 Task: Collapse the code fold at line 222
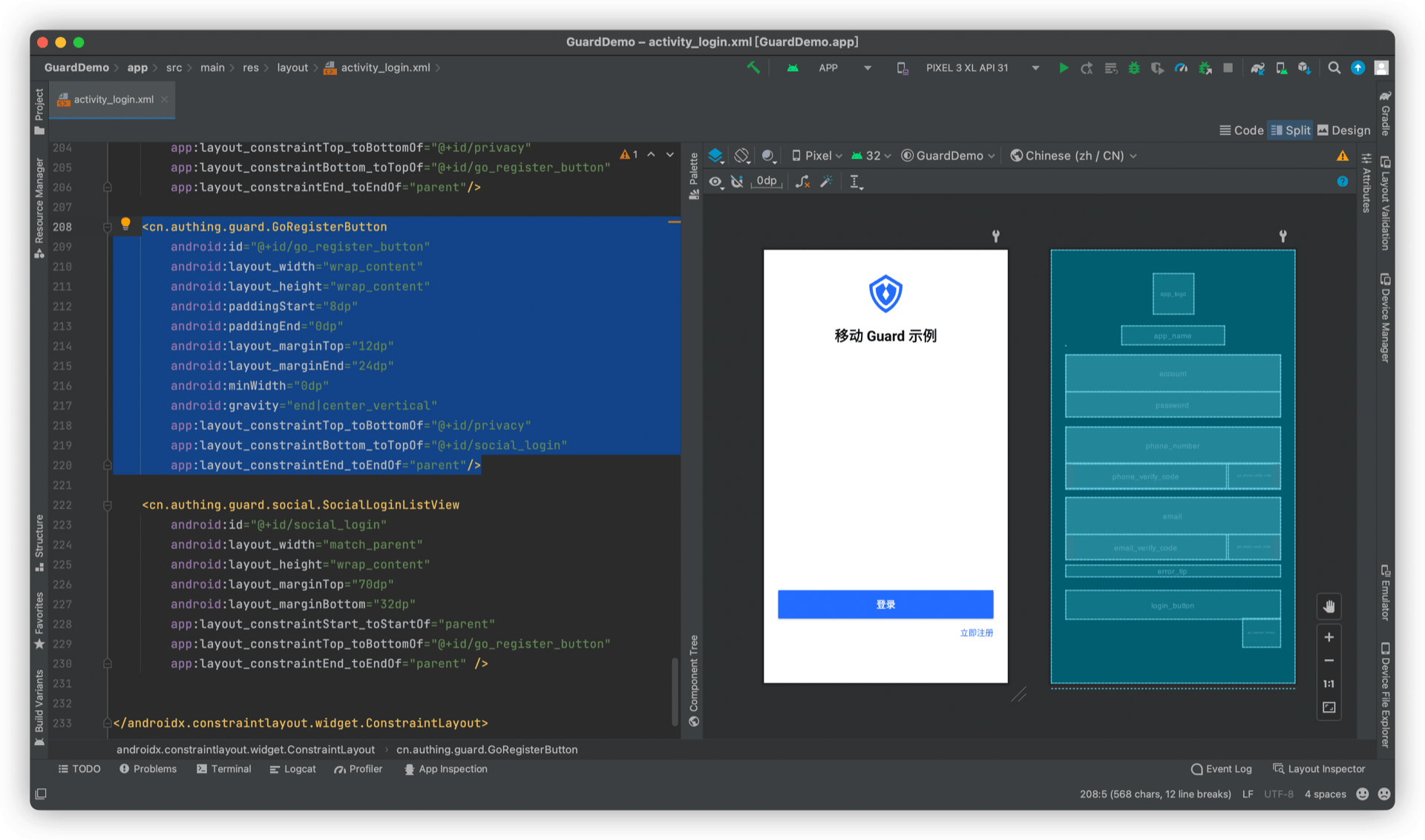(108, 505)
